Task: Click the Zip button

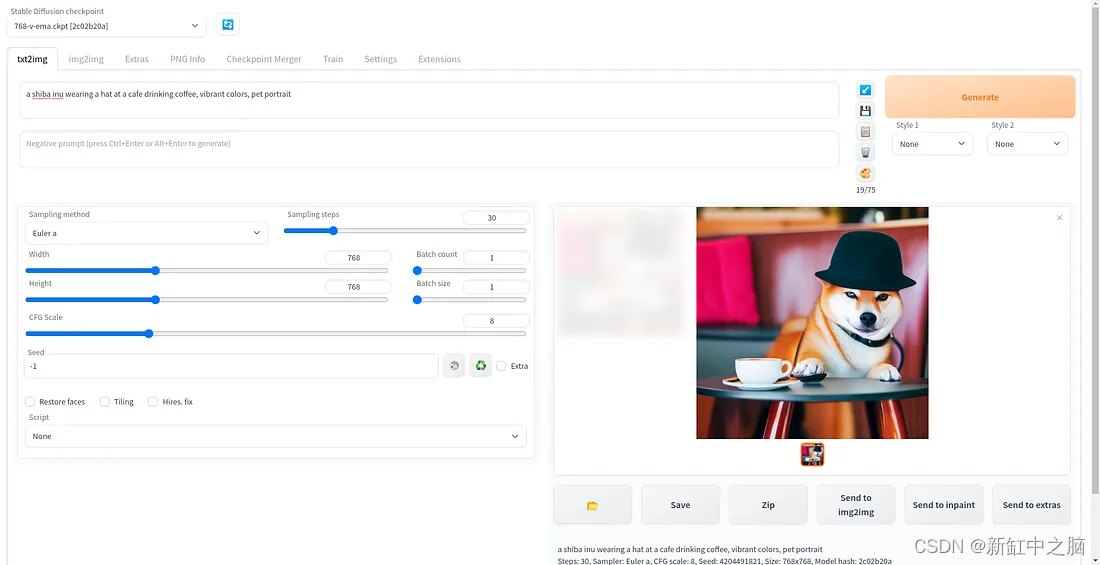Action: point(768,505)
